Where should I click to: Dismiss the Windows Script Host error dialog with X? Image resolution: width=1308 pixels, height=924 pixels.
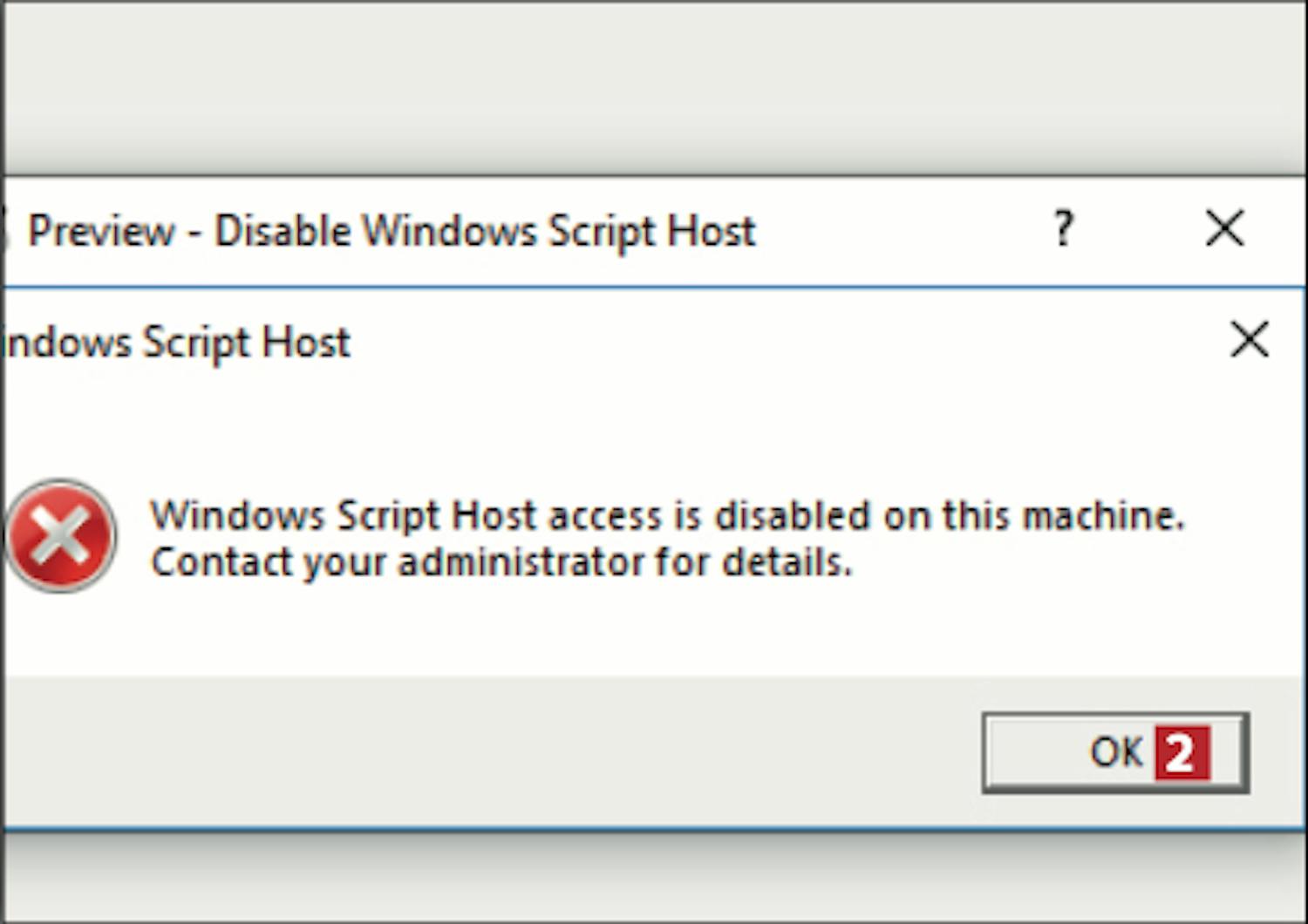(x=1249, y=339)
